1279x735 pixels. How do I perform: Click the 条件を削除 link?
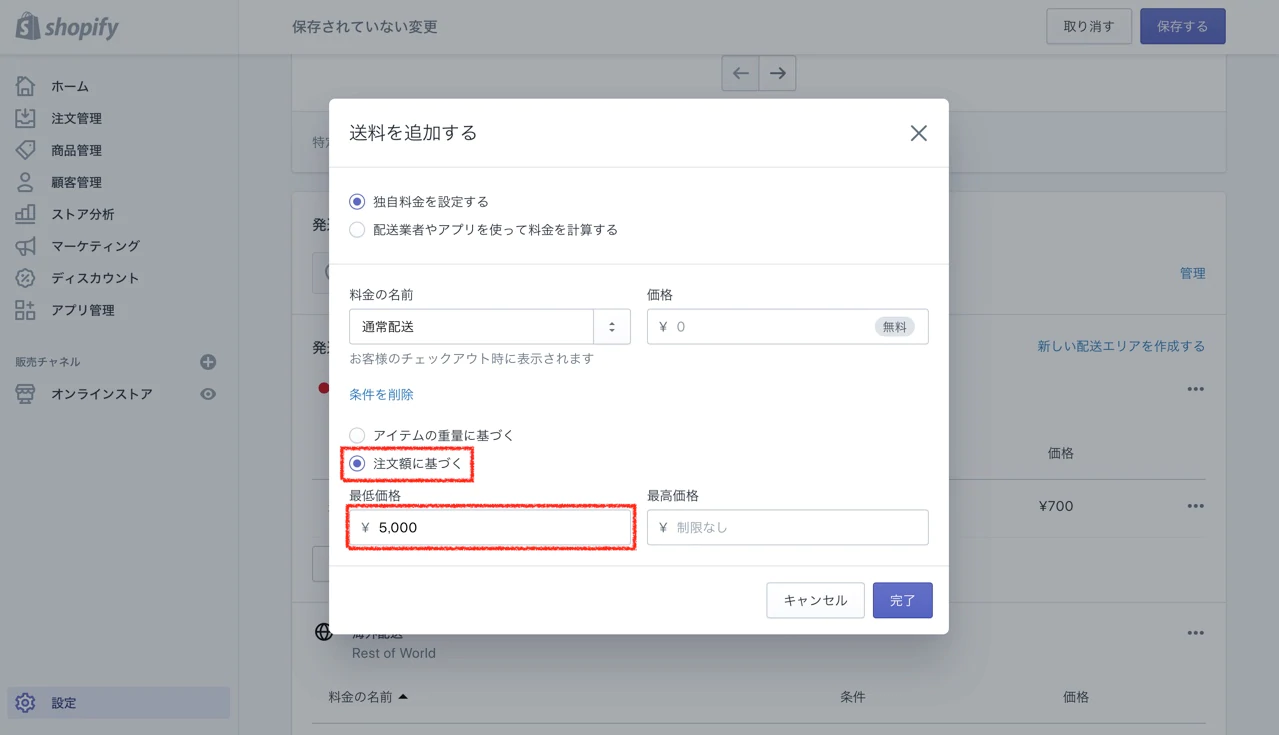click(381, 395)
